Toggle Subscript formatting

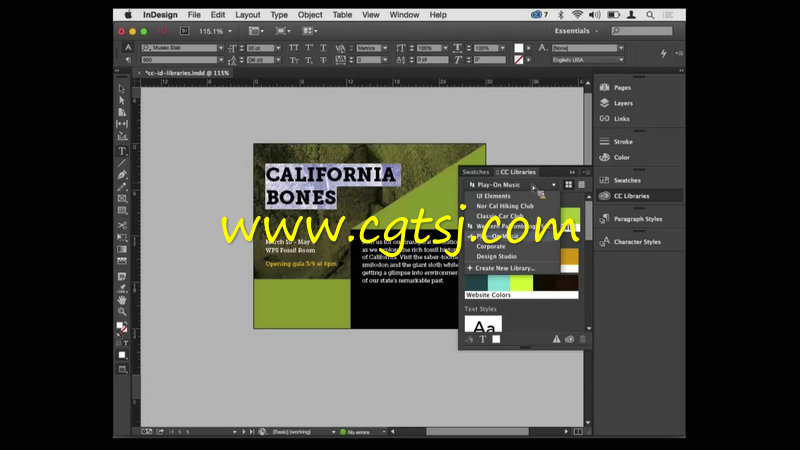tap(309, 60)
